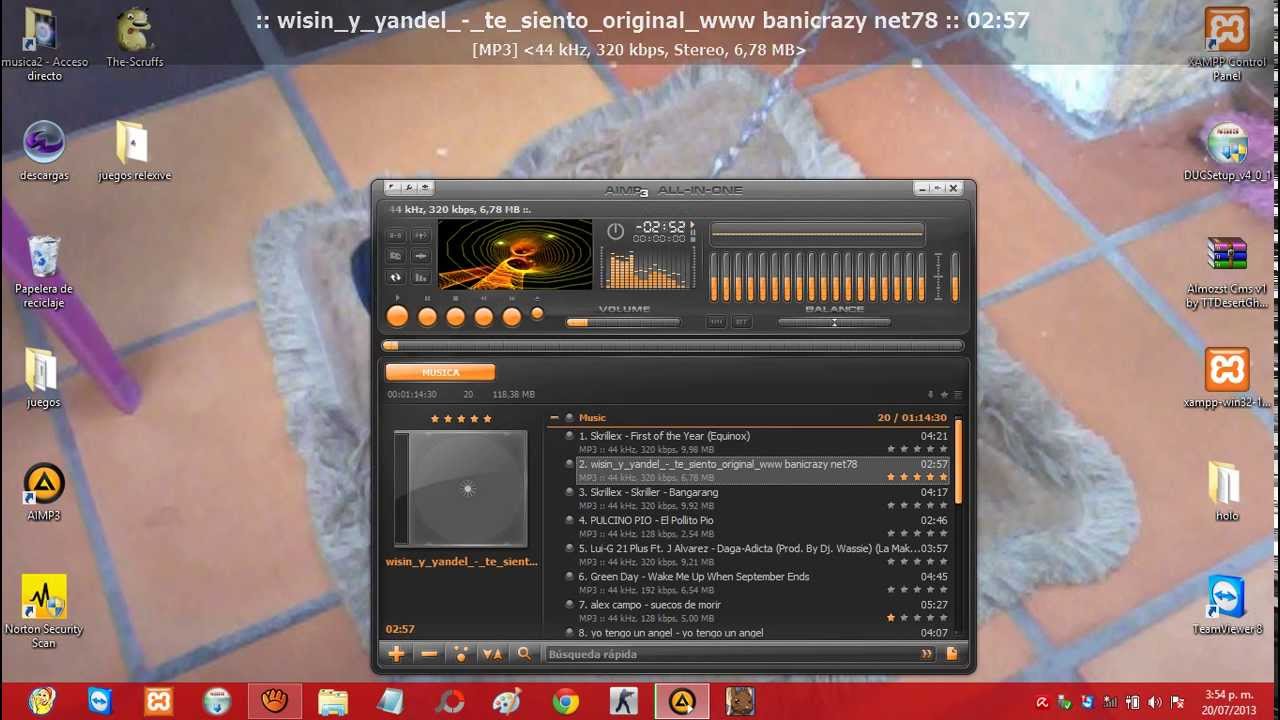Add files with the plus button
This screenshot has width=1280, height=720.
click(x=397, y=654)
